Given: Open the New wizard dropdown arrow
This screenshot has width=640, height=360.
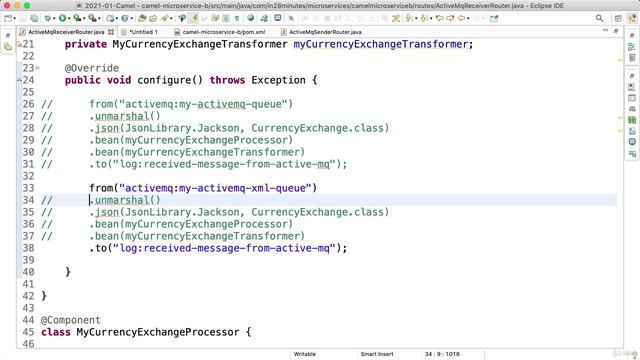Looking at the screenshot, I should [15, 18].
